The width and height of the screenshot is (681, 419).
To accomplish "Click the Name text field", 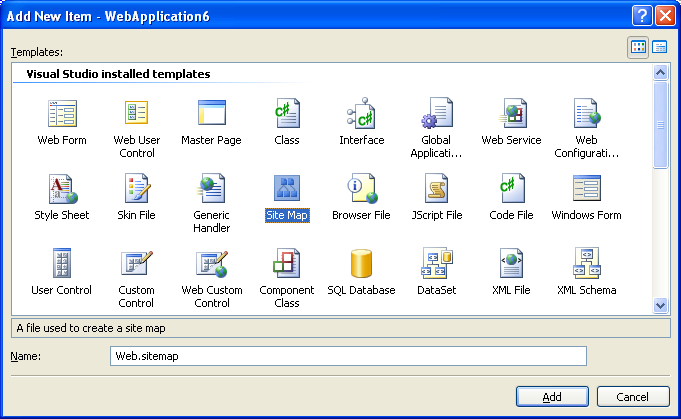I will tap(347, 356).
